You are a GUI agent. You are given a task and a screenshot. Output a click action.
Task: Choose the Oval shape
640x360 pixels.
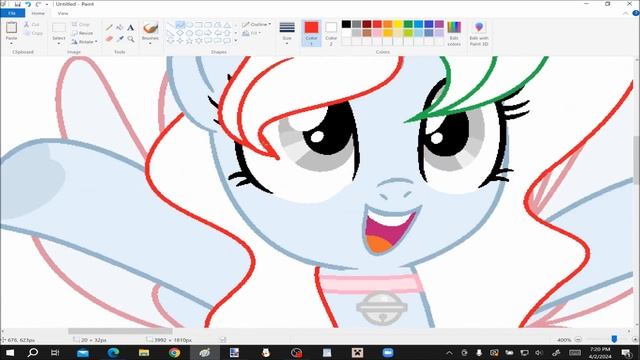pyautogui.click(x=189, y=25)
